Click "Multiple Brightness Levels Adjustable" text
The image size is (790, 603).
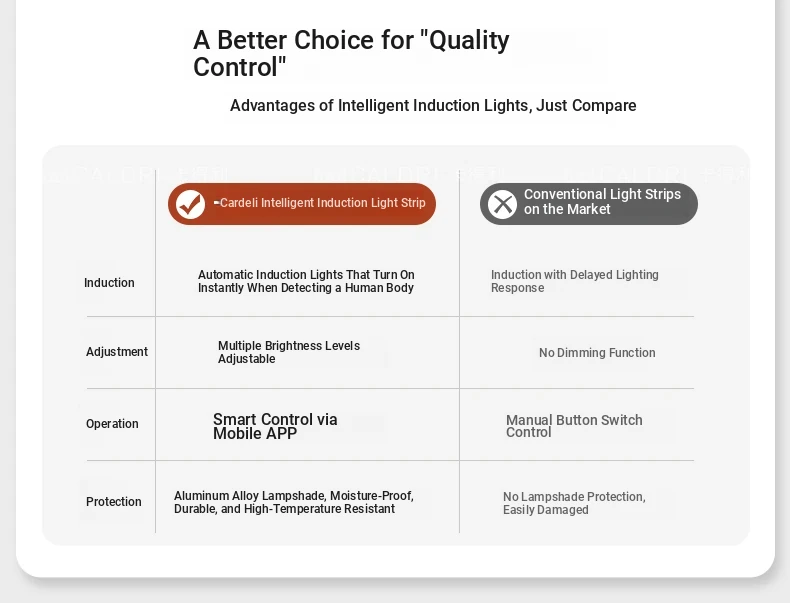coord(289,352)
